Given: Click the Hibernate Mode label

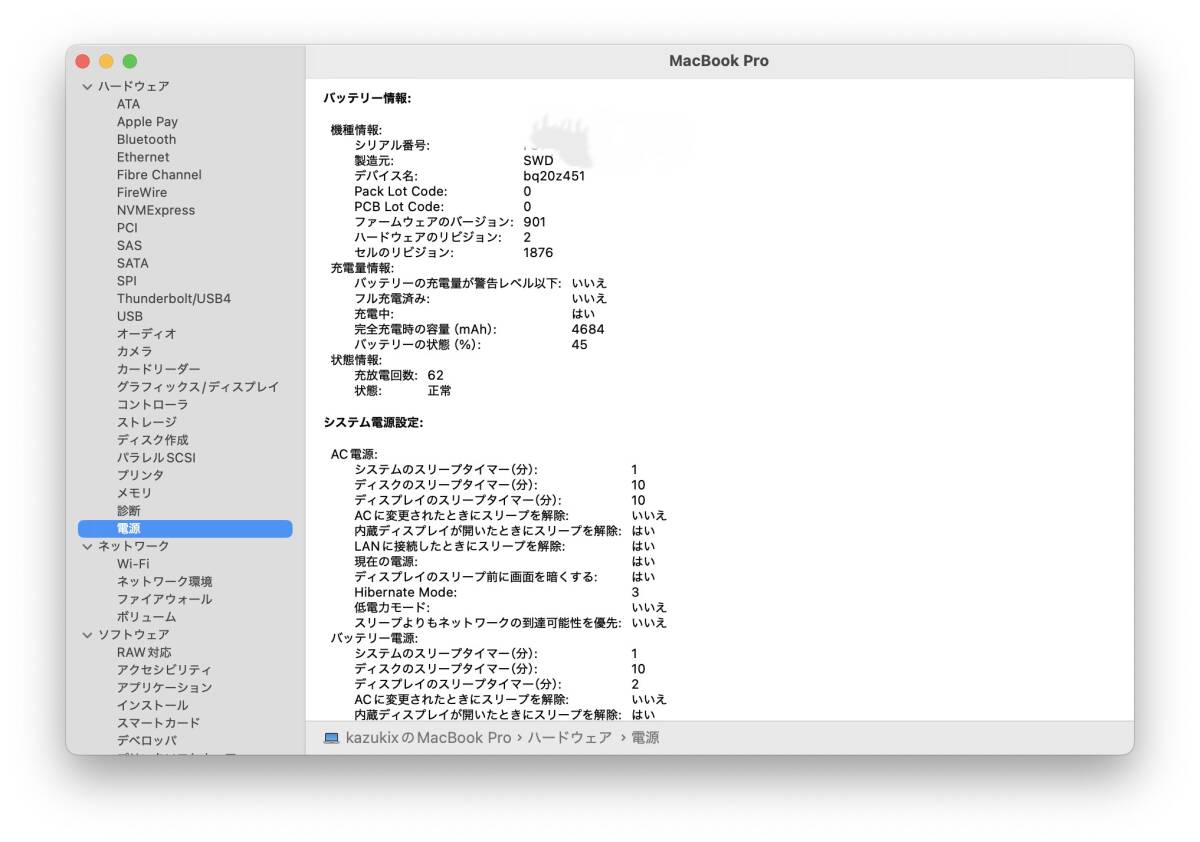Looking at the screenshot, I should point(405,592).
